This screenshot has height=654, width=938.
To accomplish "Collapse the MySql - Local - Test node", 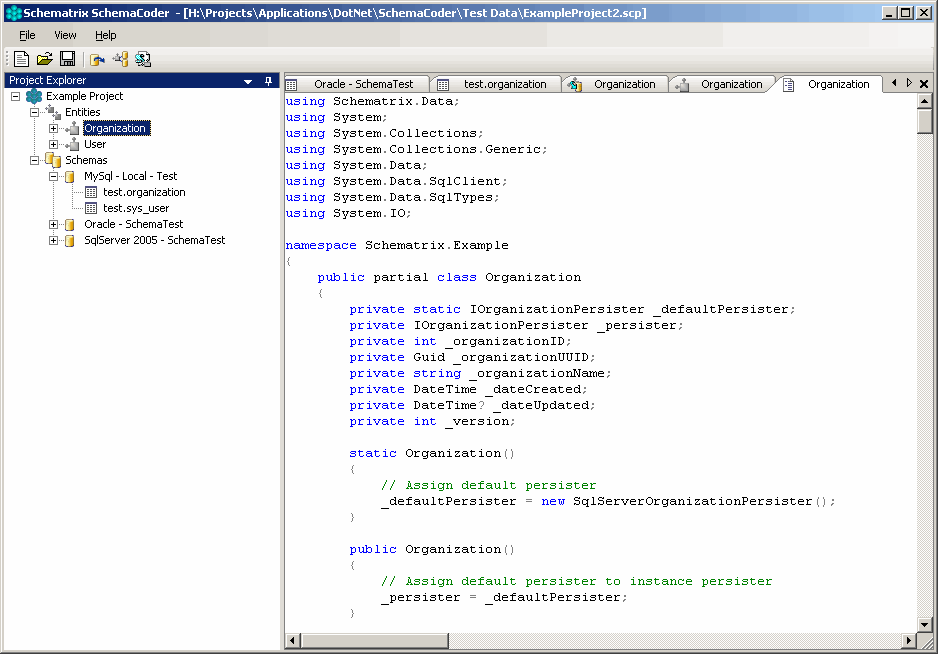I will point(54,176).
